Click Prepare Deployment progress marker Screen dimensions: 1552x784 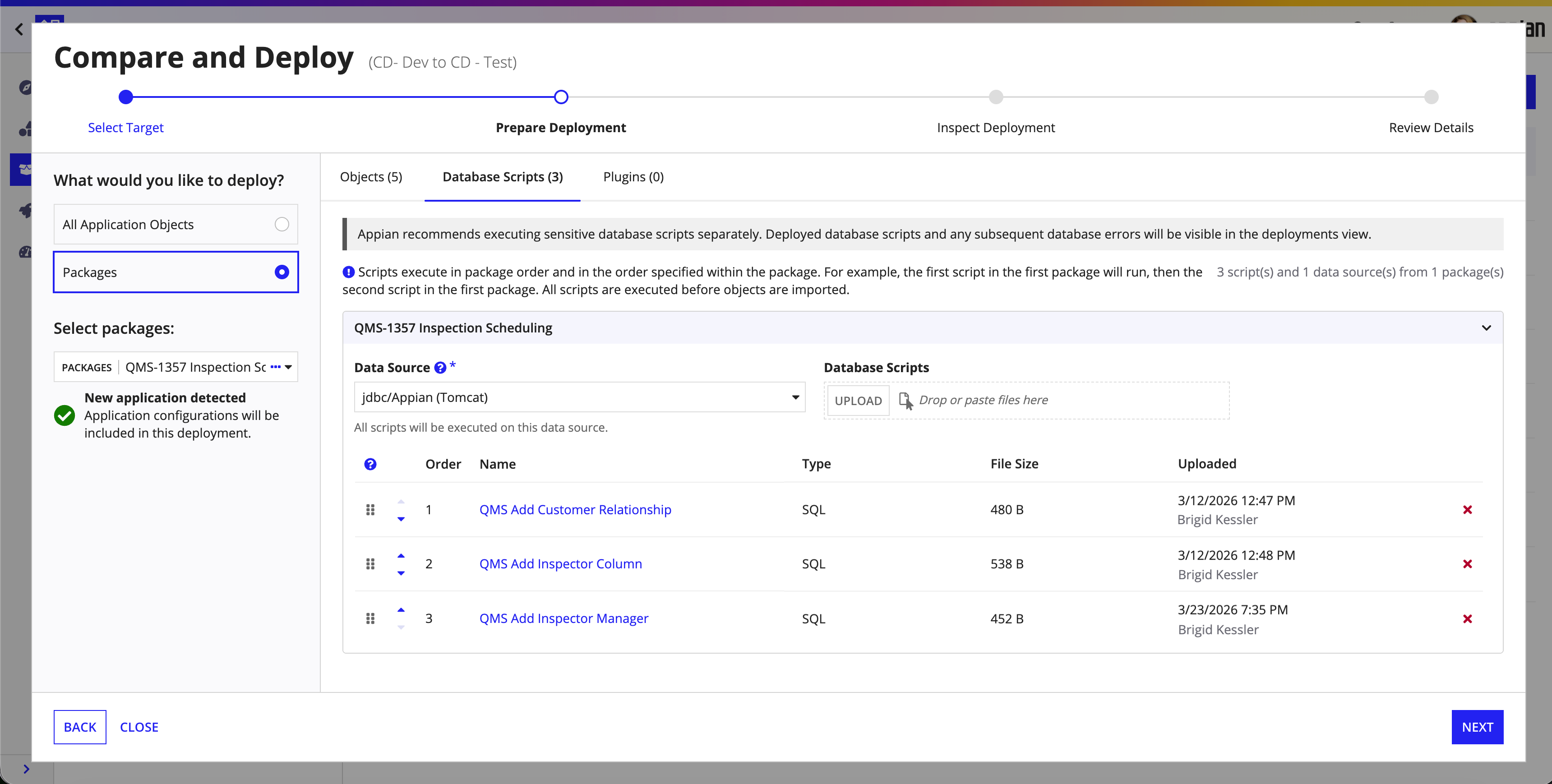[561, 97]
